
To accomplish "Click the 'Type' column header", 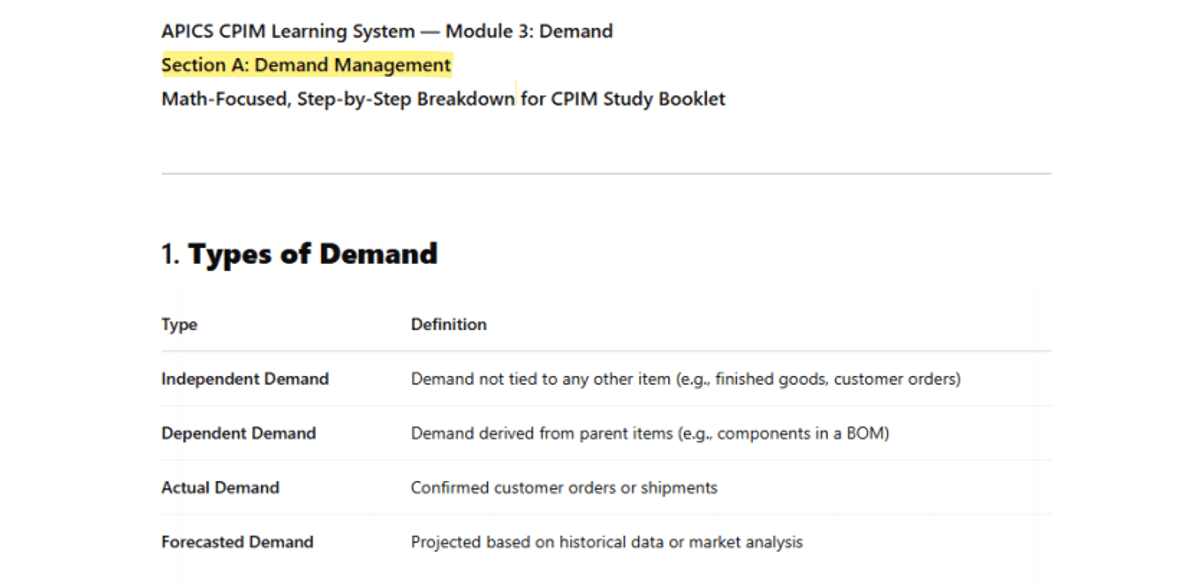I will coord(179,325).
